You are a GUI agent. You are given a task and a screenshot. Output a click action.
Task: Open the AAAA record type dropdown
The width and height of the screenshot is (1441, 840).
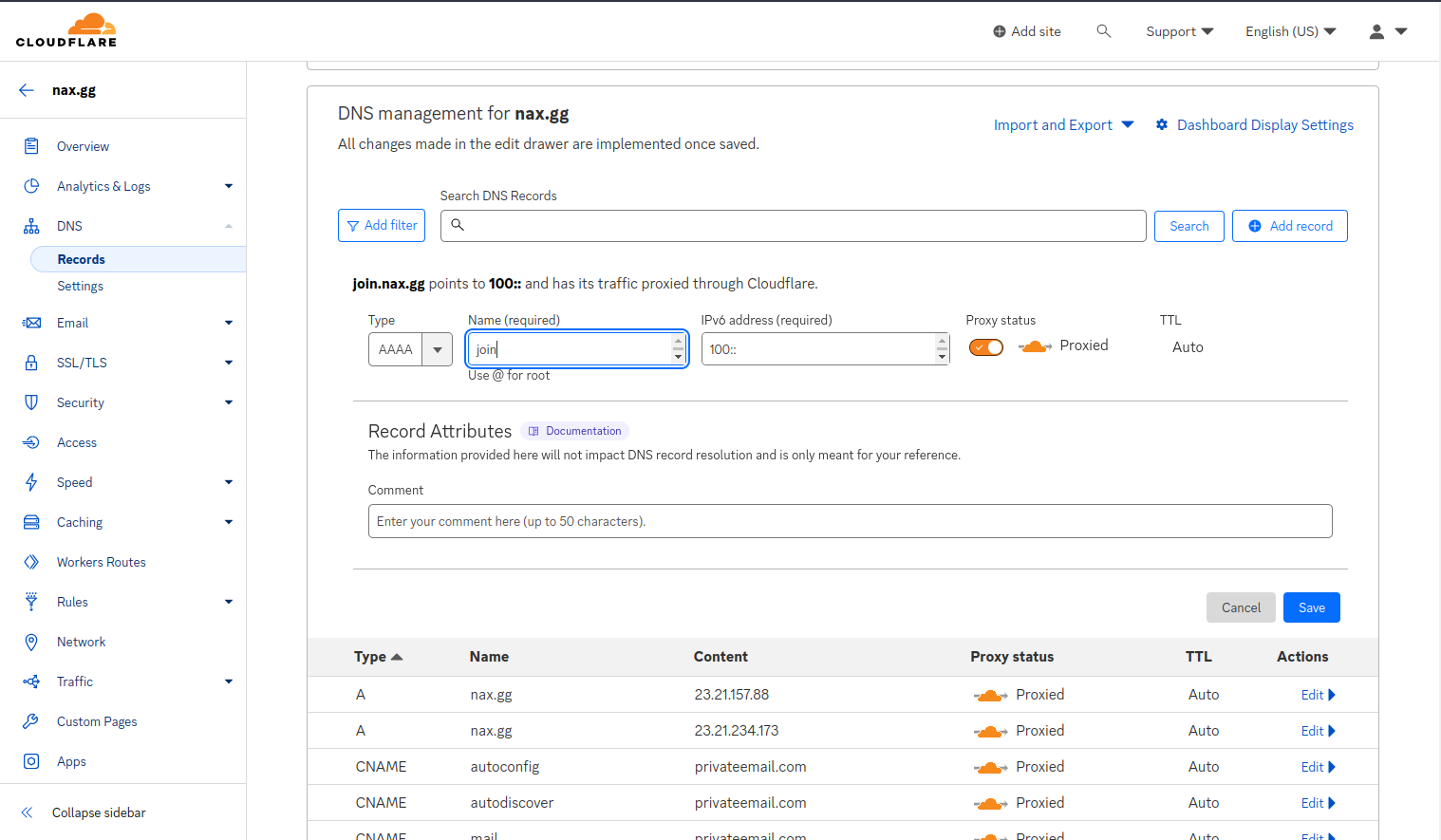437,348
